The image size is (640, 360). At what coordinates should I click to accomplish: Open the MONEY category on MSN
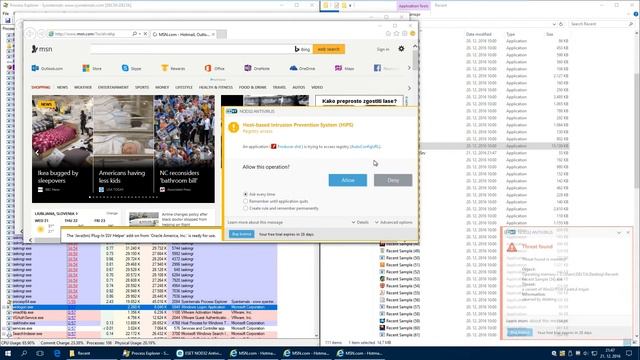162,87
